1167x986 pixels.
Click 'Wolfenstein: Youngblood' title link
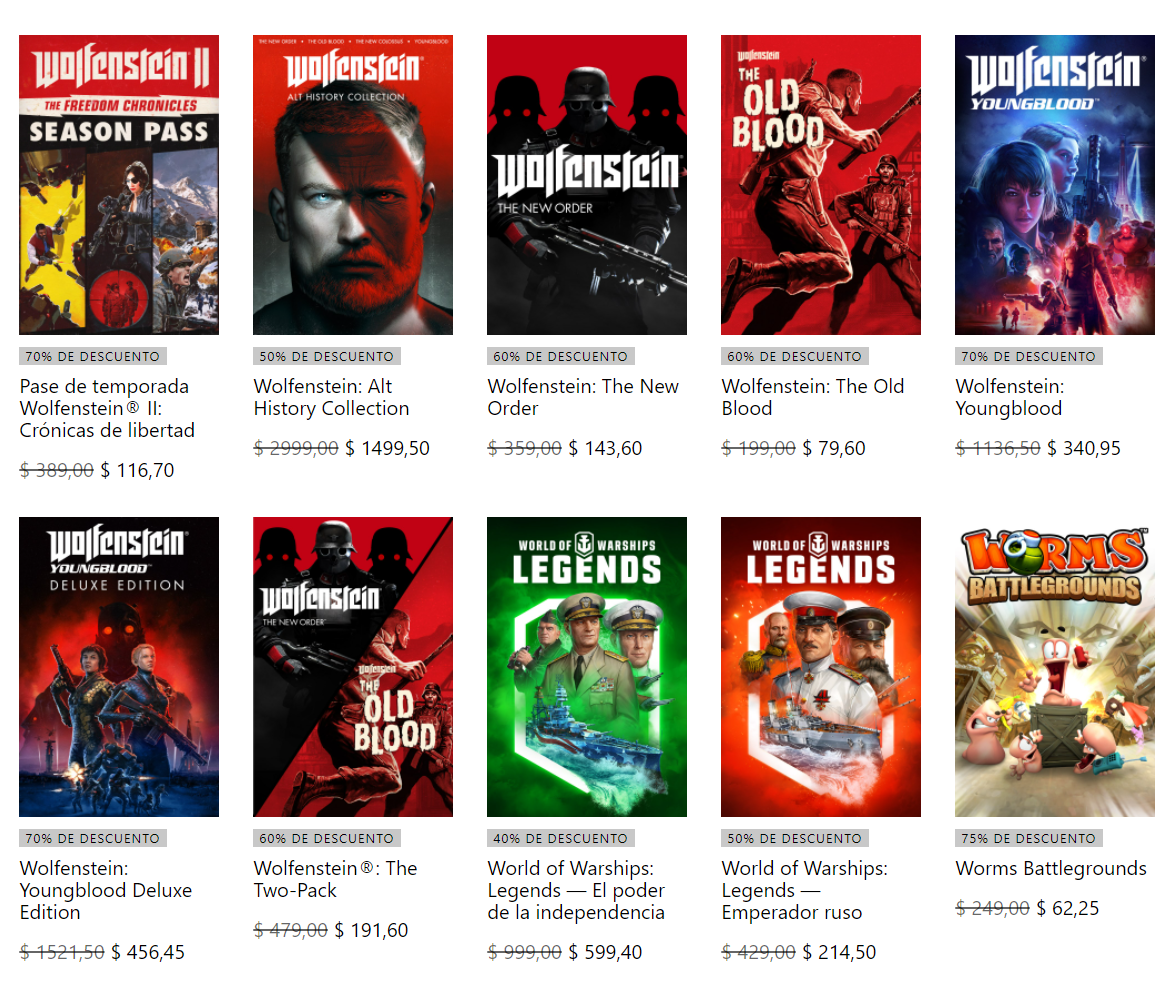[x=1010, y=397]
